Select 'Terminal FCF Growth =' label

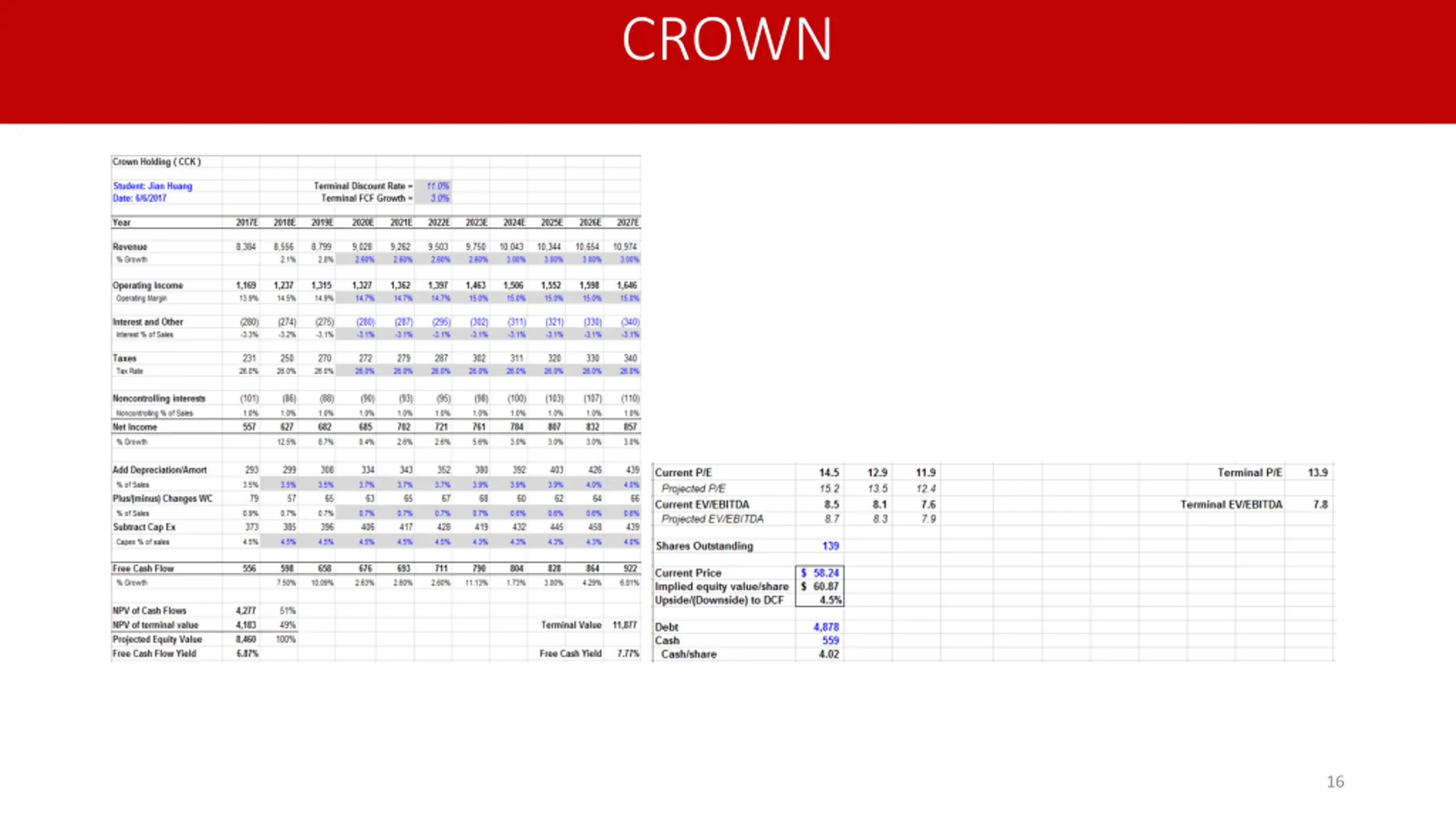pos(367,198)
